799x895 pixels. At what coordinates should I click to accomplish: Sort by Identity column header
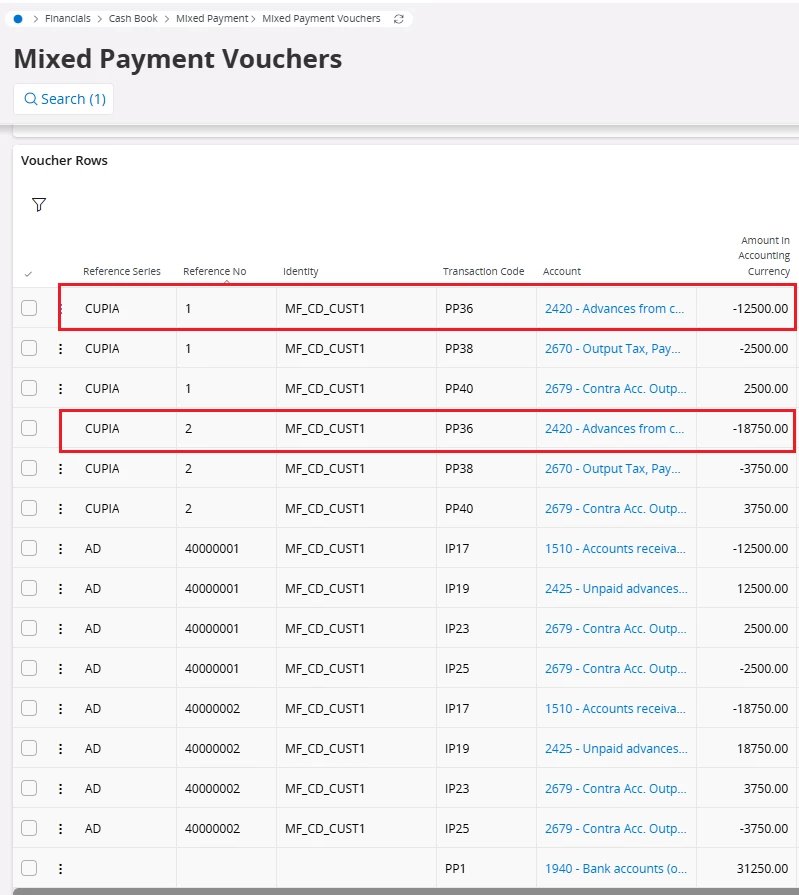coord(301,272)
